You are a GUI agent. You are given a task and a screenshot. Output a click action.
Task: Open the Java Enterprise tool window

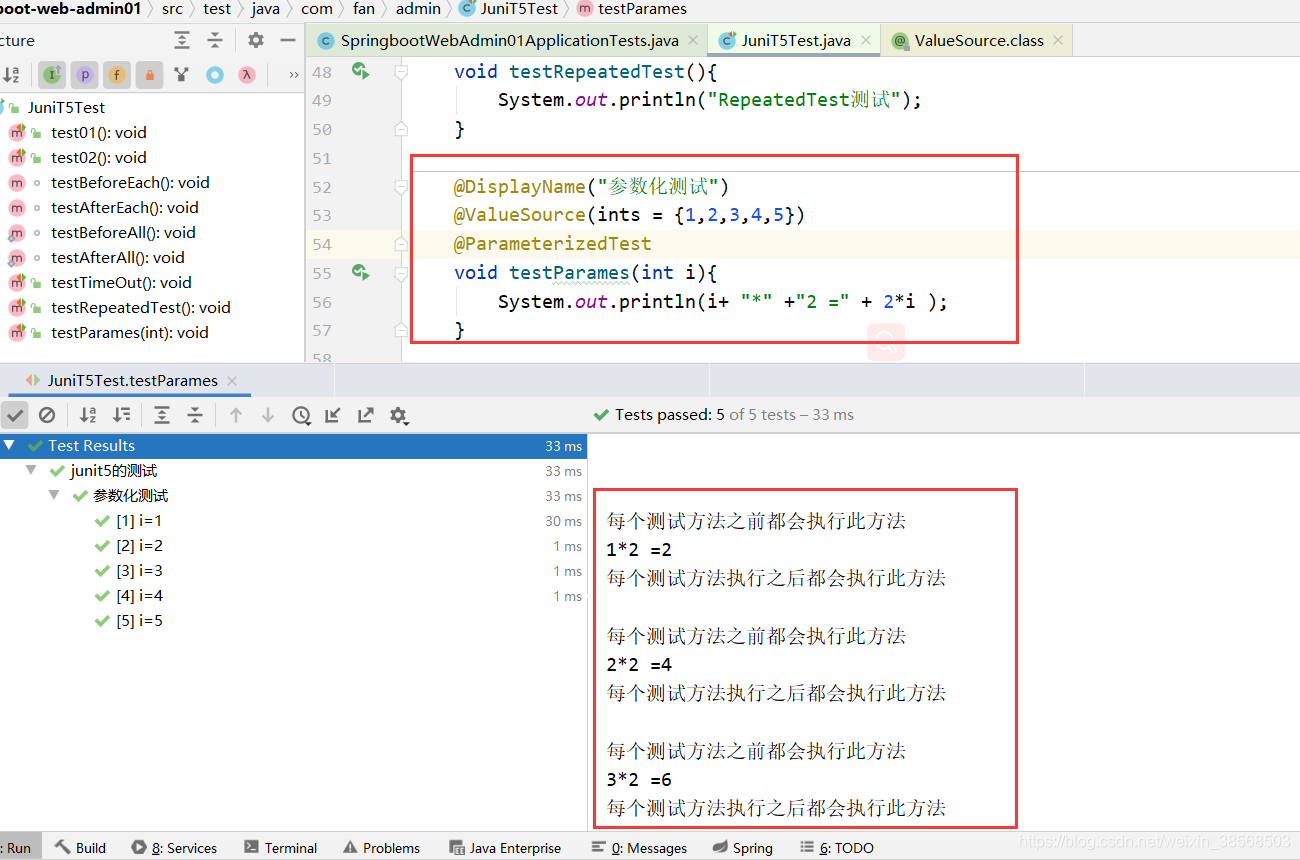tap(505, 848)
